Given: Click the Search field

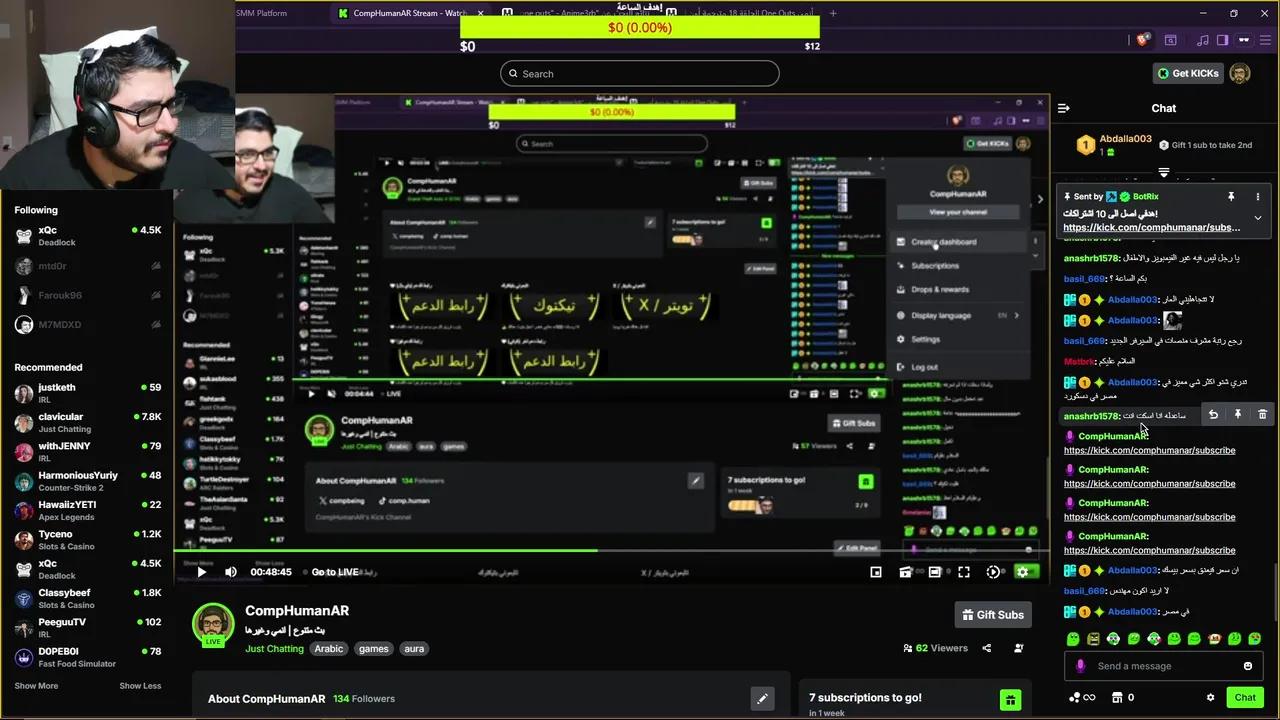Looking at the screenshot, I should [640, 73].
